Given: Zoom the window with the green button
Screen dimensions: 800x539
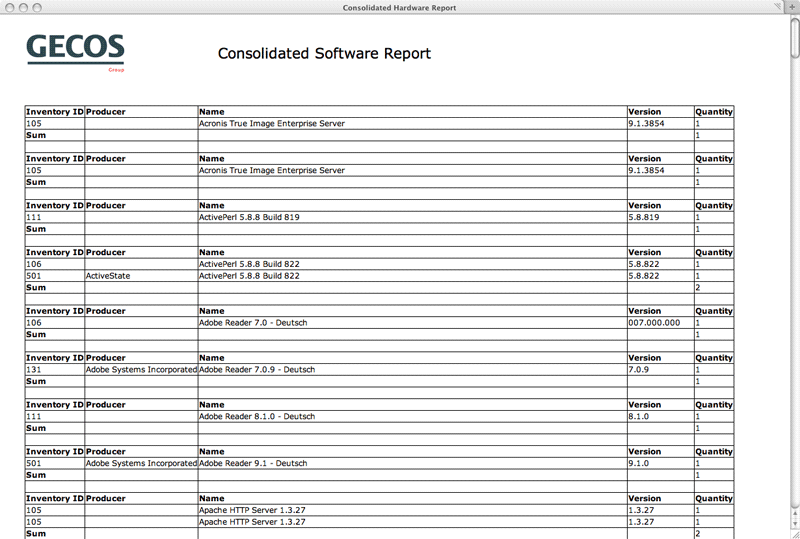Looking at the screenshot, I should click(x=37, y=7).
